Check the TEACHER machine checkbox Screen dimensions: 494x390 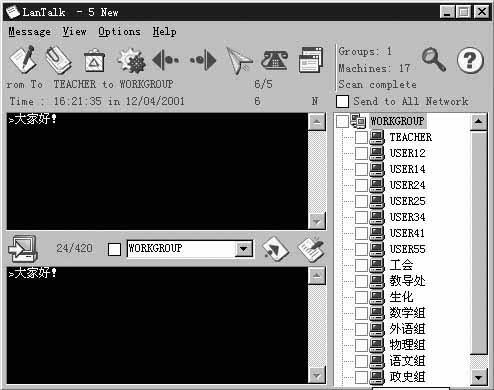point(361,137)
